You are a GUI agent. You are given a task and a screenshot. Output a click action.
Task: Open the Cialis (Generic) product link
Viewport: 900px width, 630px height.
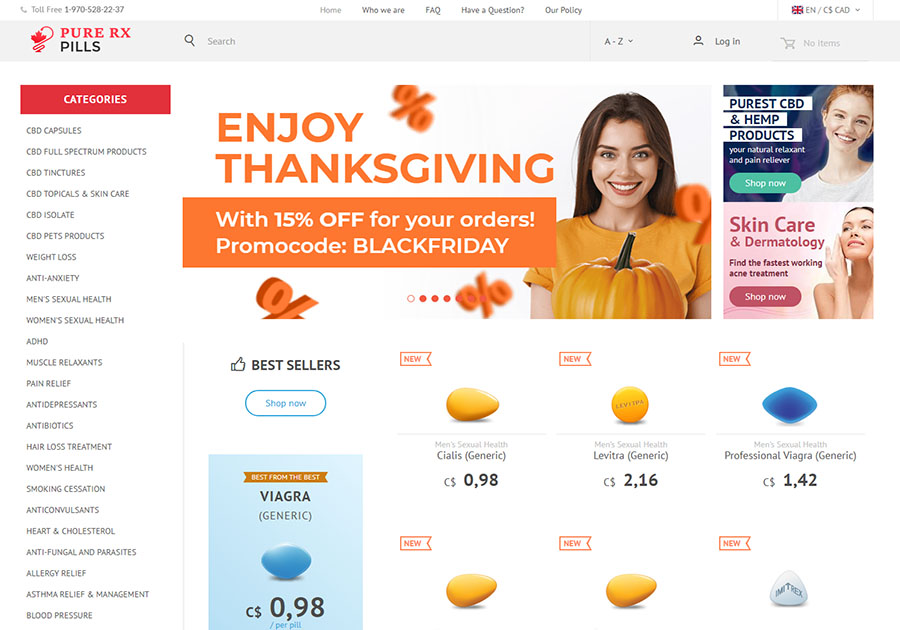coord(471,456)
